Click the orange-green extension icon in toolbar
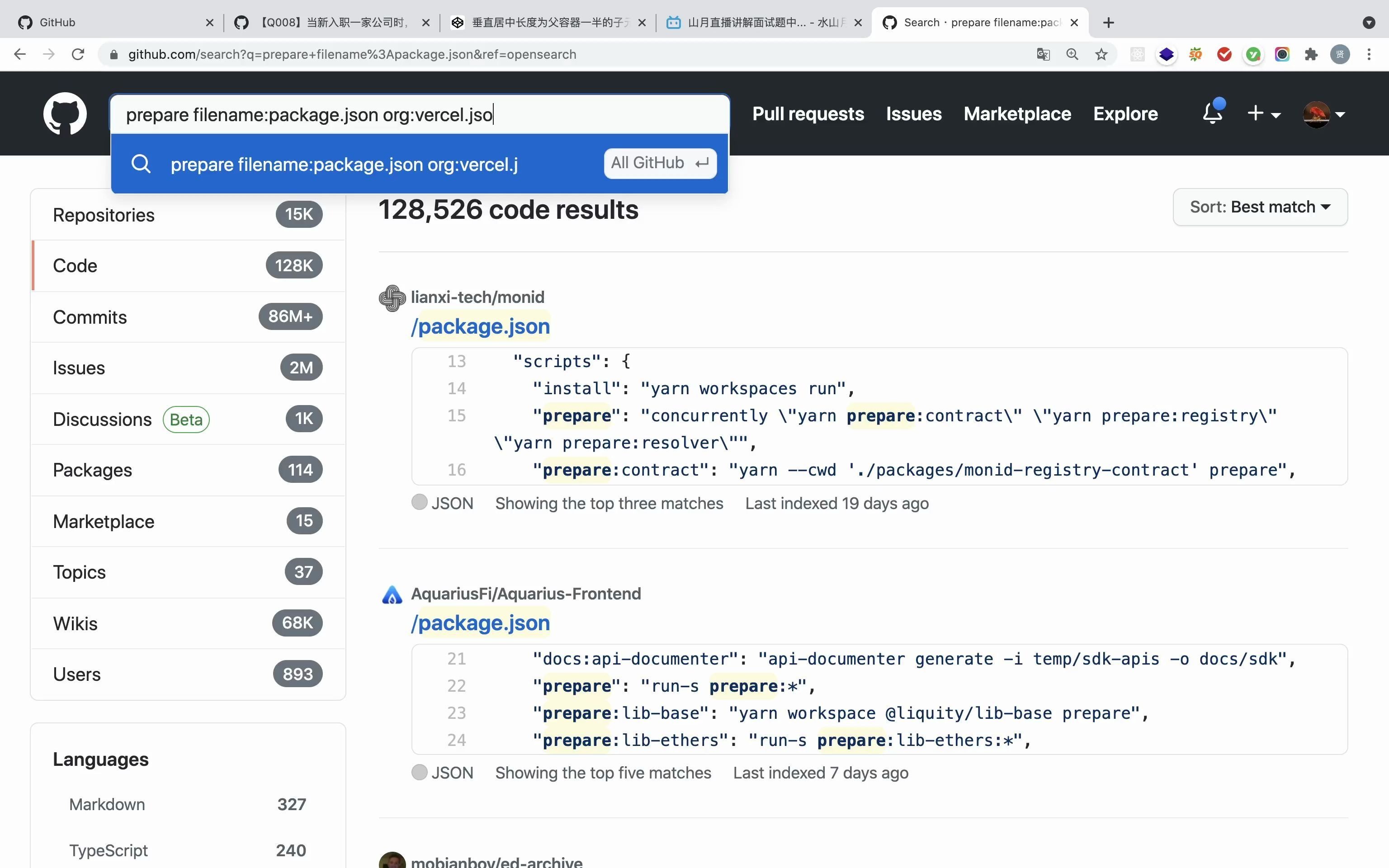The height and width of the screenshot is (868, 1389). 1195,54
